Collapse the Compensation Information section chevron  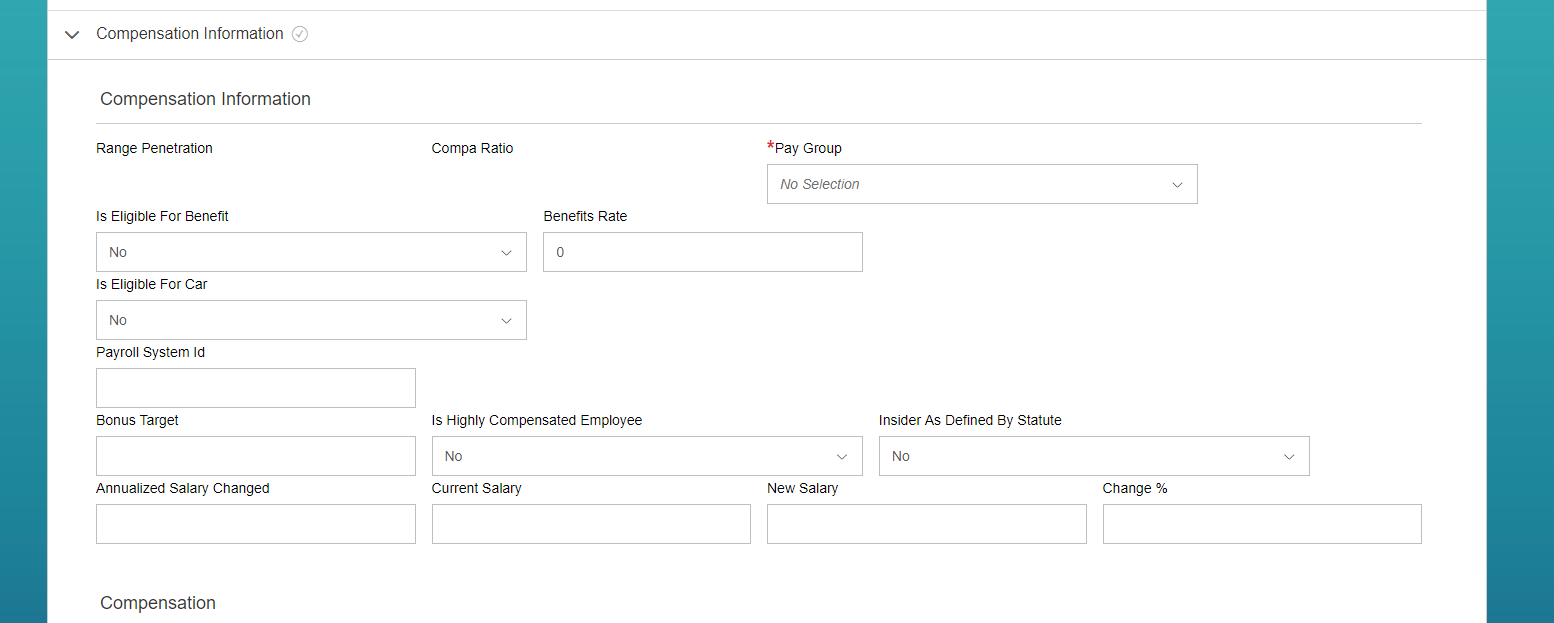pyautogui.click(x=72, y=35)
